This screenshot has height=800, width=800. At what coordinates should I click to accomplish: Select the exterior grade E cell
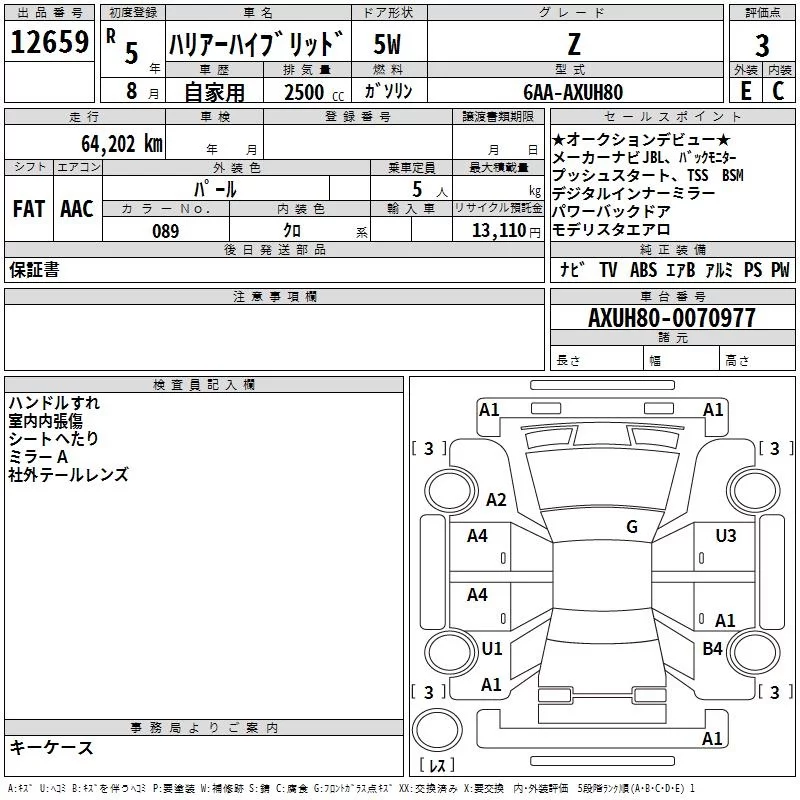point(745,91)
